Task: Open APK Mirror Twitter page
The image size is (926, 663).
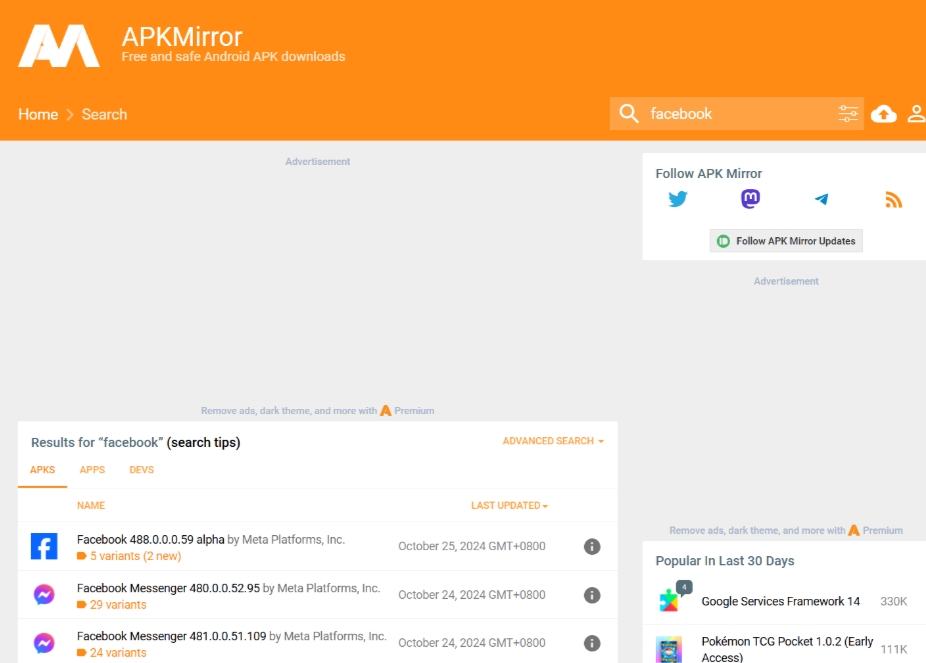Action: 678,199
